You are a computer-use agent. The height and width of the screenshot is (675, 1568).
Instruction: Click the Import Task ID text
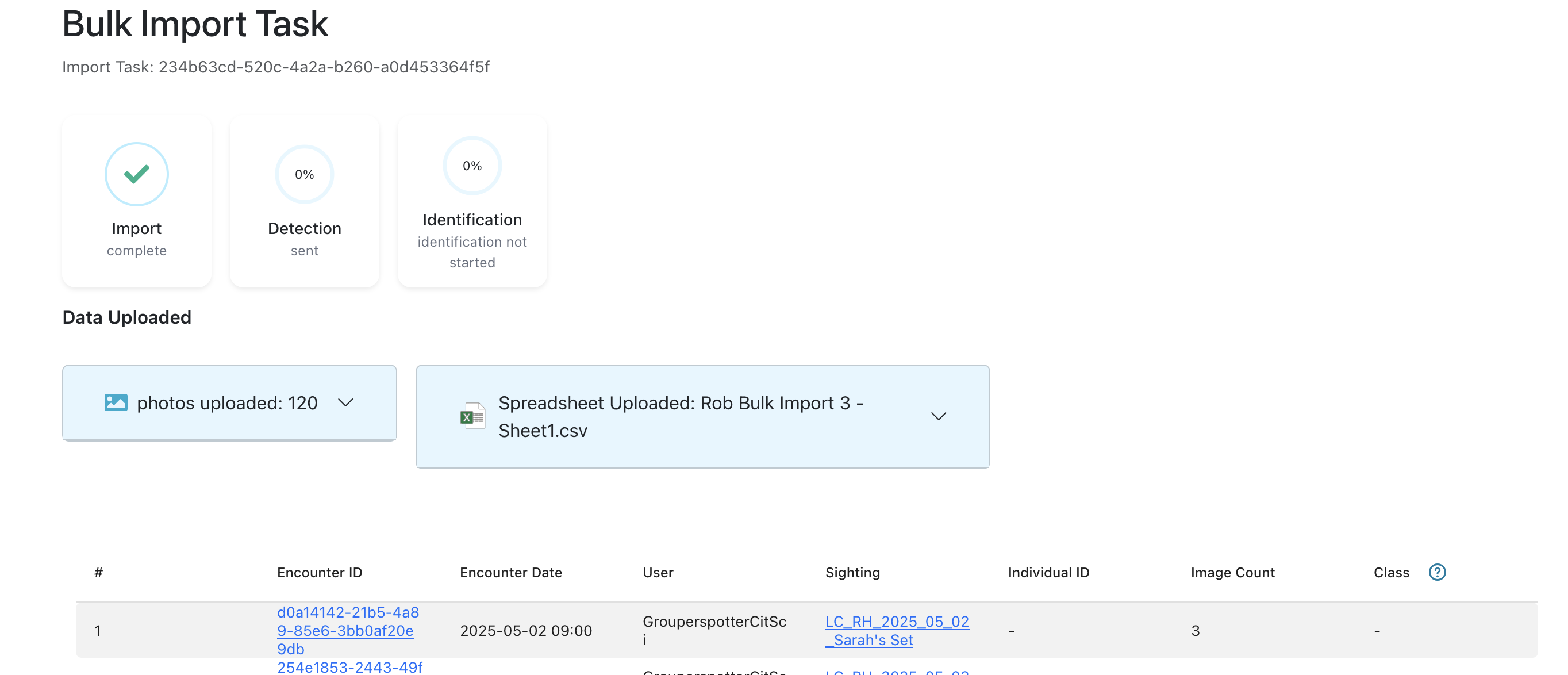pyautogui.click(x=276, y=67)
